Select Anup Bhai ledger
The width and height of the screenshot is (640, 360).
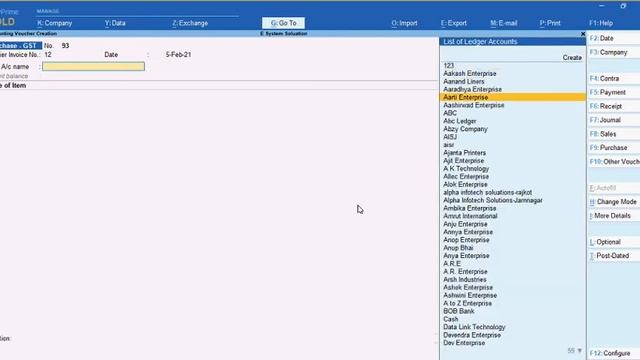tap(458, 248)
